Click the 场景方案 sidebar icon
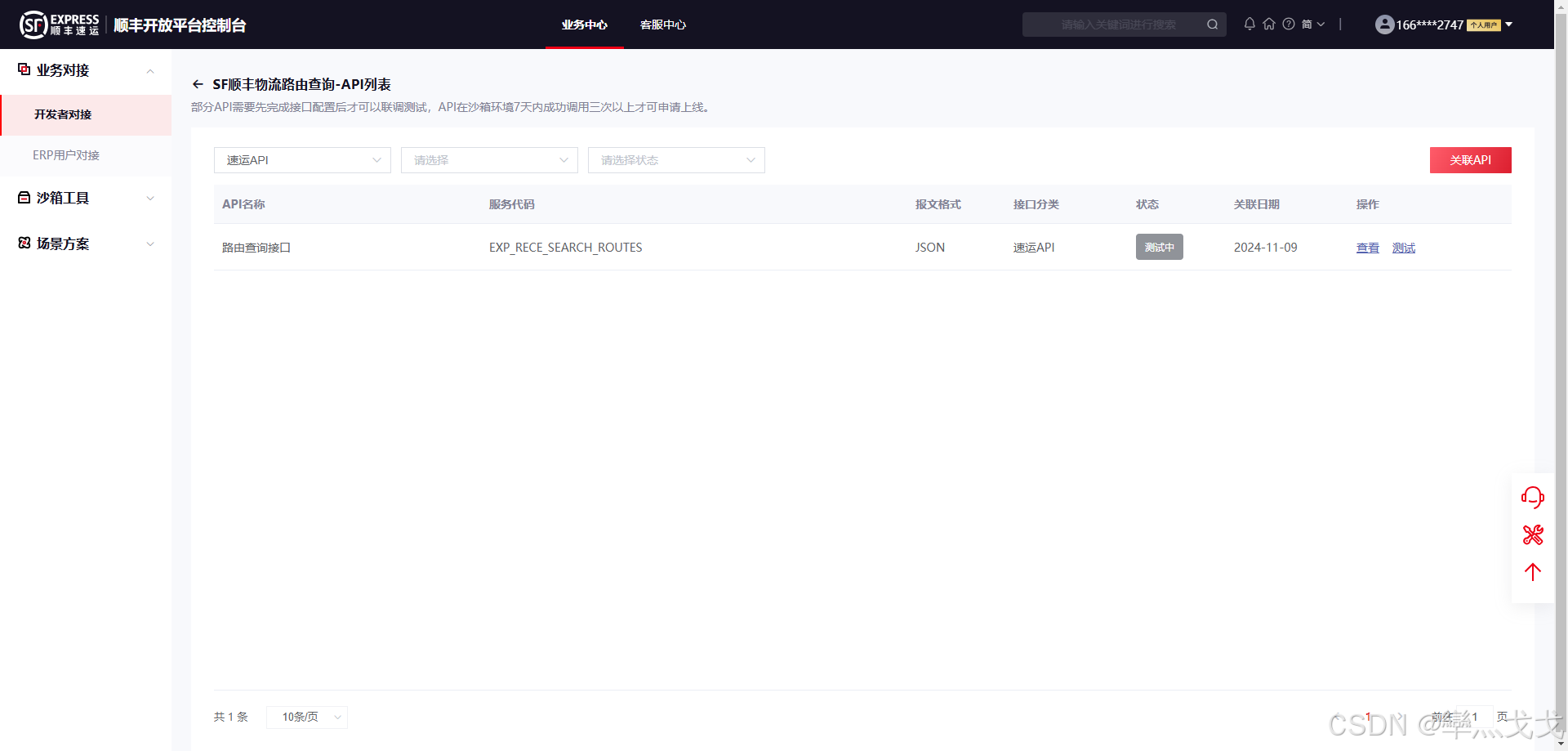The width and height of the screenshot is (1568, 751). tap(24, 243)
